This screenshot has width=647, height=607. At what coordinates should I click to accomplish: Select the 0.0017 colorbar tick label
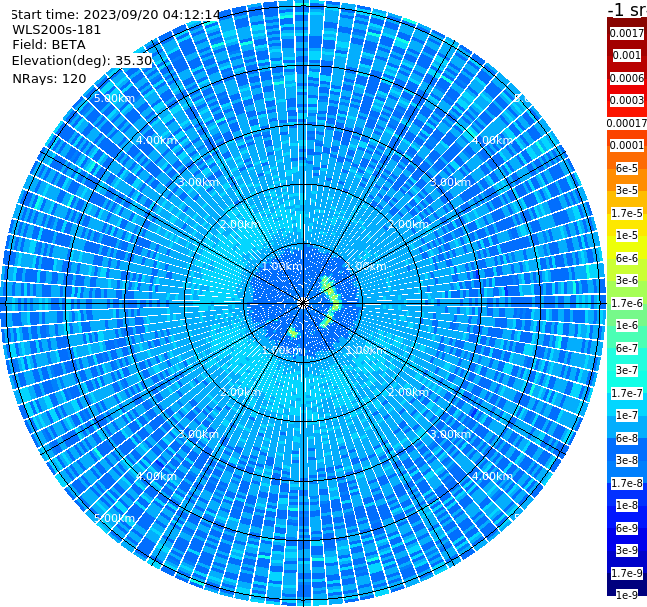[627, 33]
